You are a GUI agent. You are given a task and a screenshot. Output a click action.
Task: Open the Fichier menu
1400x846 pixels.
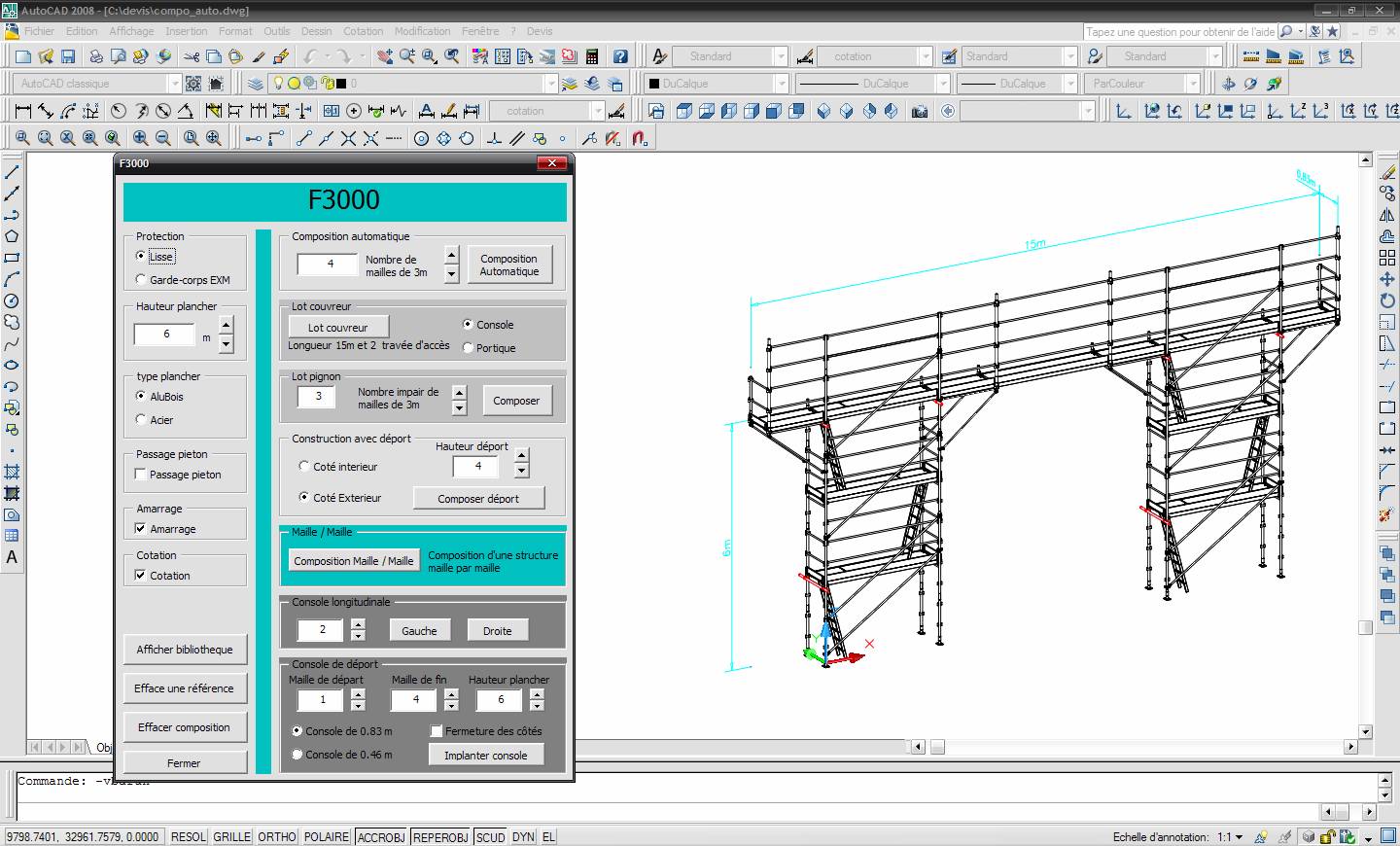39,31
